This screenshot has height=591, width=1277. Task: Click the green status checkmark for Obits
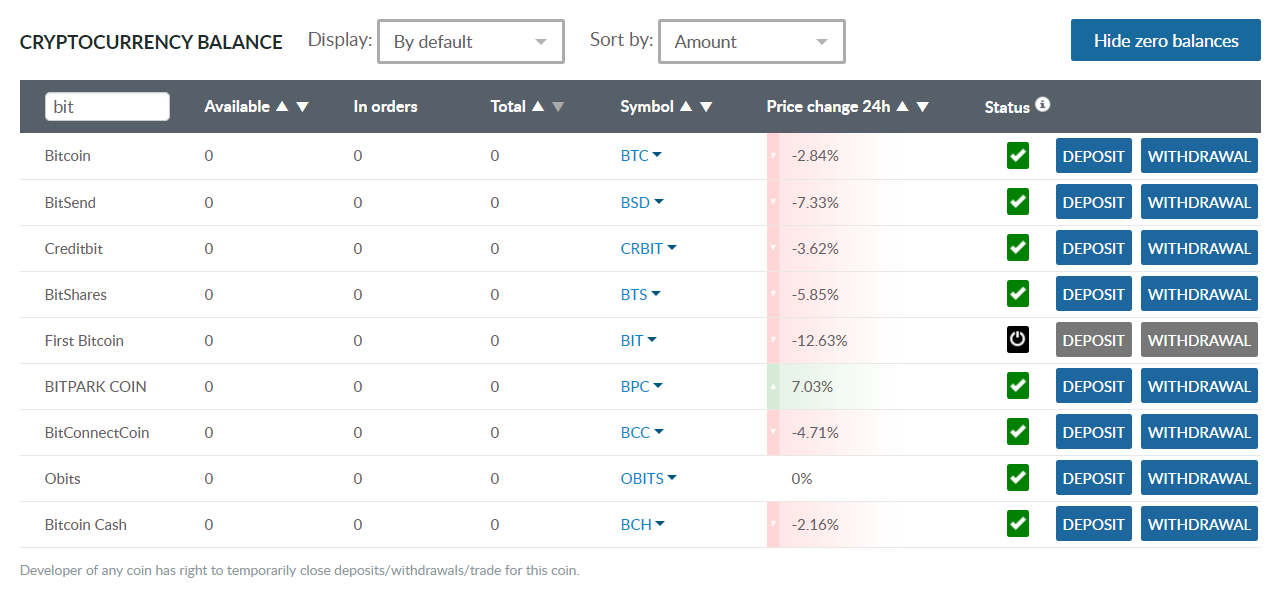[x=1017, y=478]
